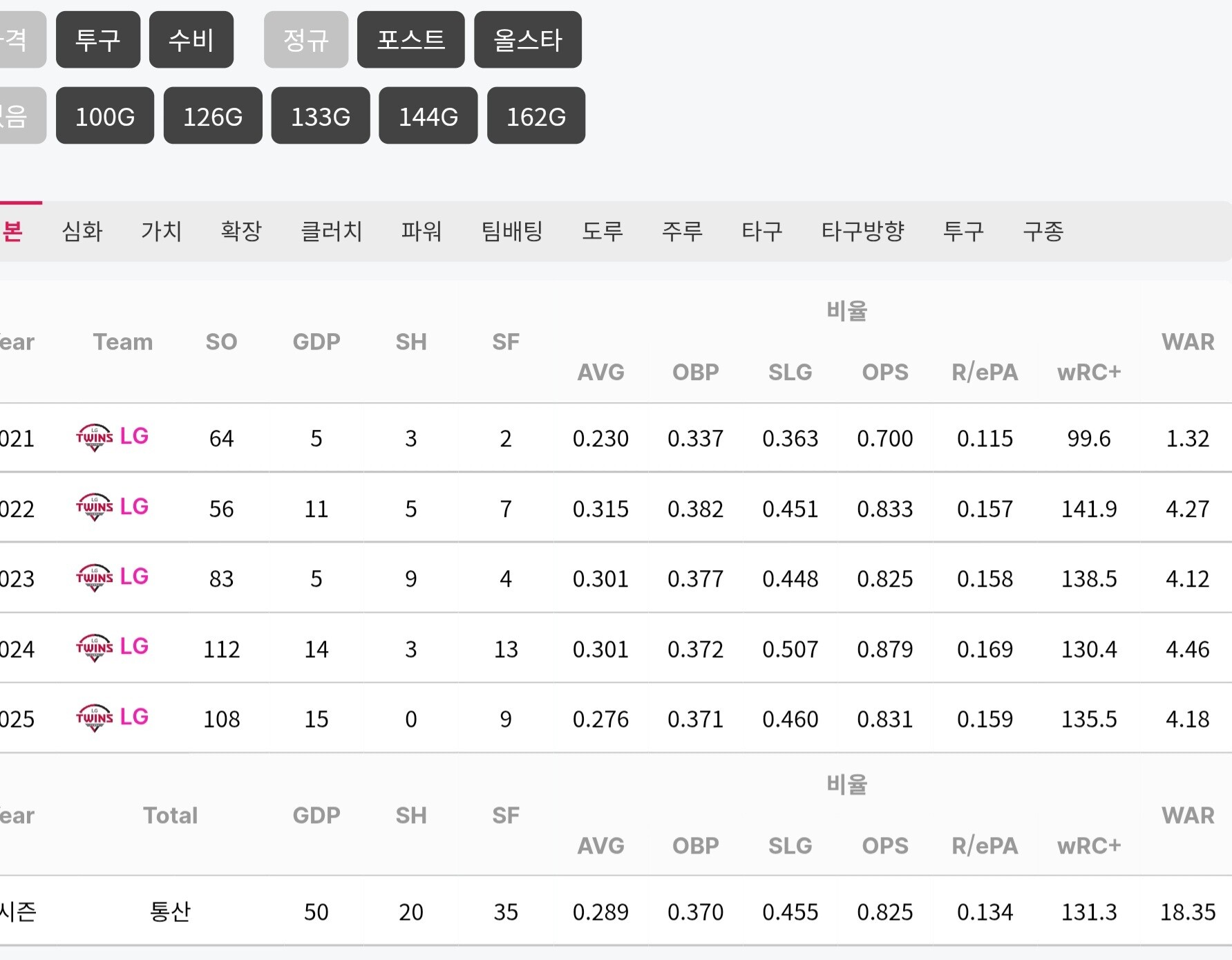Select the 수비 (fielding) filter button
The width and height of the screenshot is (1232, 960).
point(191,39)
